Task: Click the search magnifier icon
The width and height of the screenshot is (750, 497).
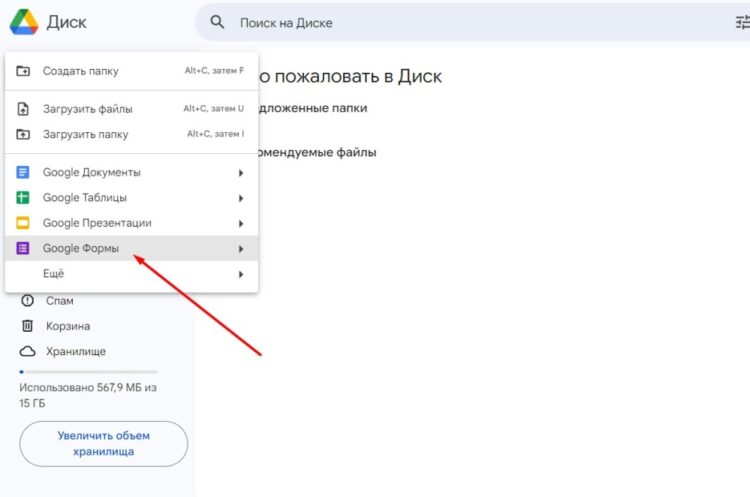Action: pyautogui.click(x=217, y=22)
